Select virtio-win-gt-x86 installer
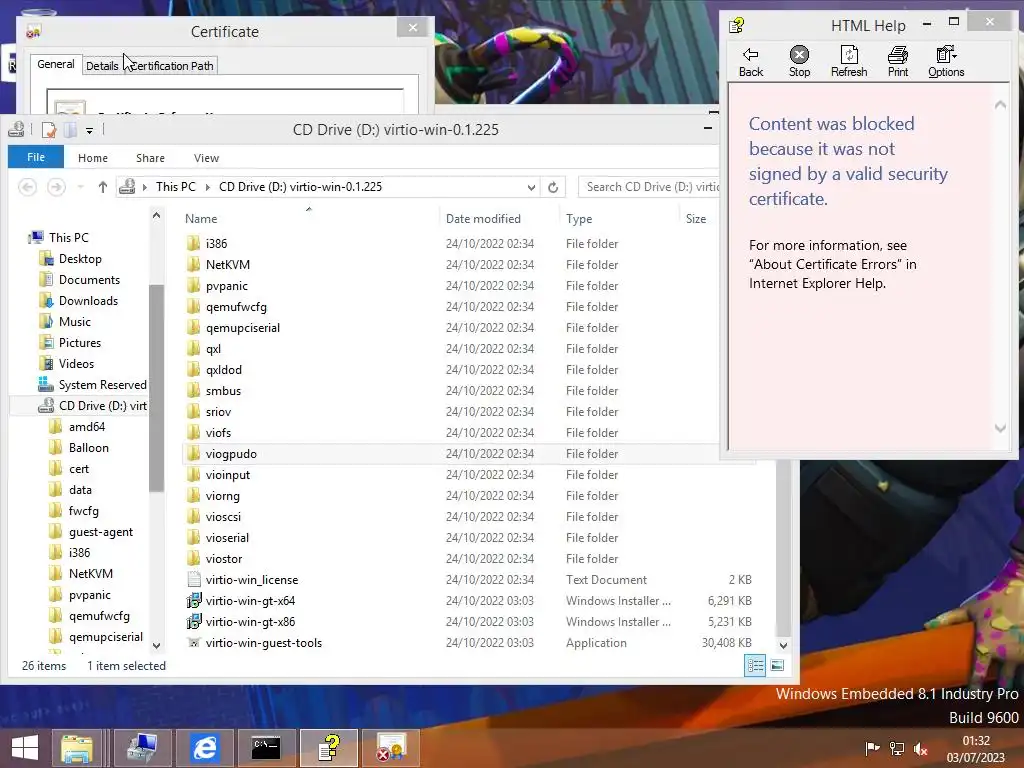Image resolution: width=1024 pixels, height=768 pixels. [250, 622]
